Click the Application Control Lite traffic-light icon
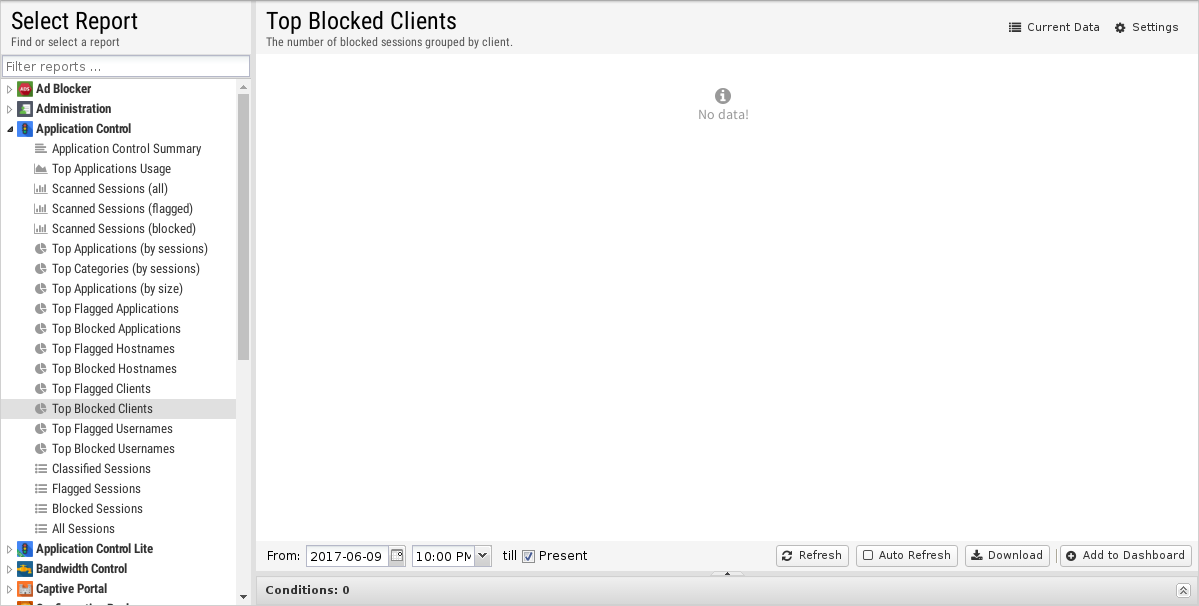 pos(25,549)
